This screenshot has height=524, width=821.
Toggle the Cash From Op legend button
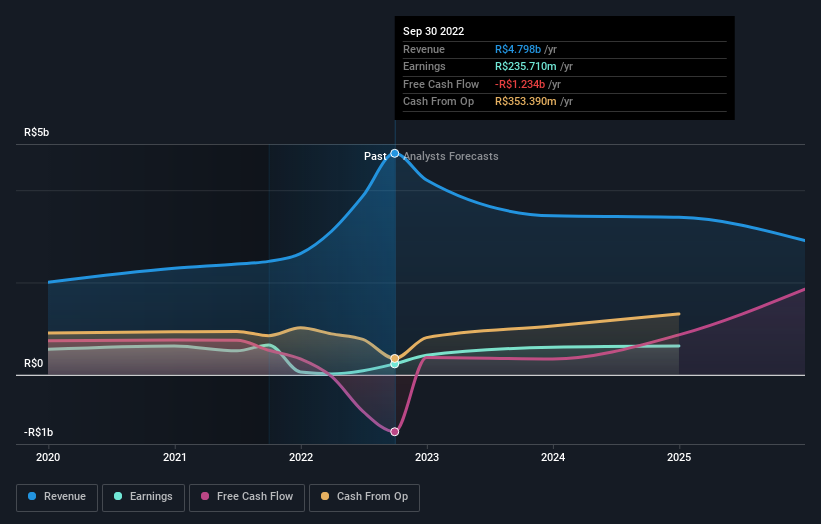(364, 497)
